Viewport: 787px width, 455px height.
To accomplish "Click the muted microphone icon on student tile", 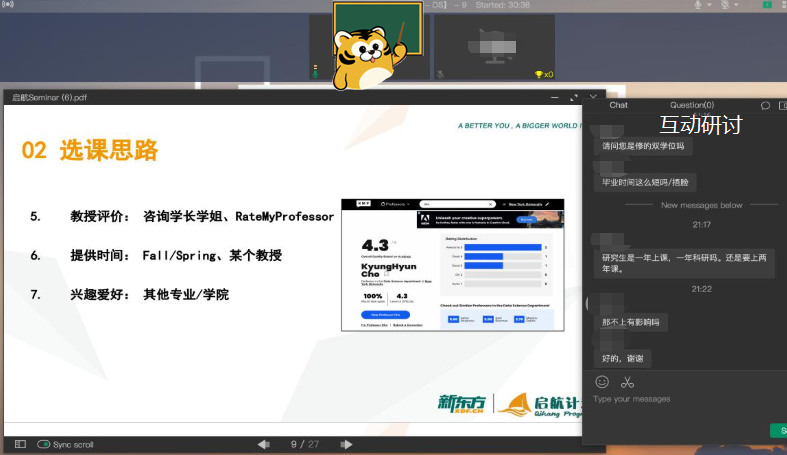I will (440, 74).
